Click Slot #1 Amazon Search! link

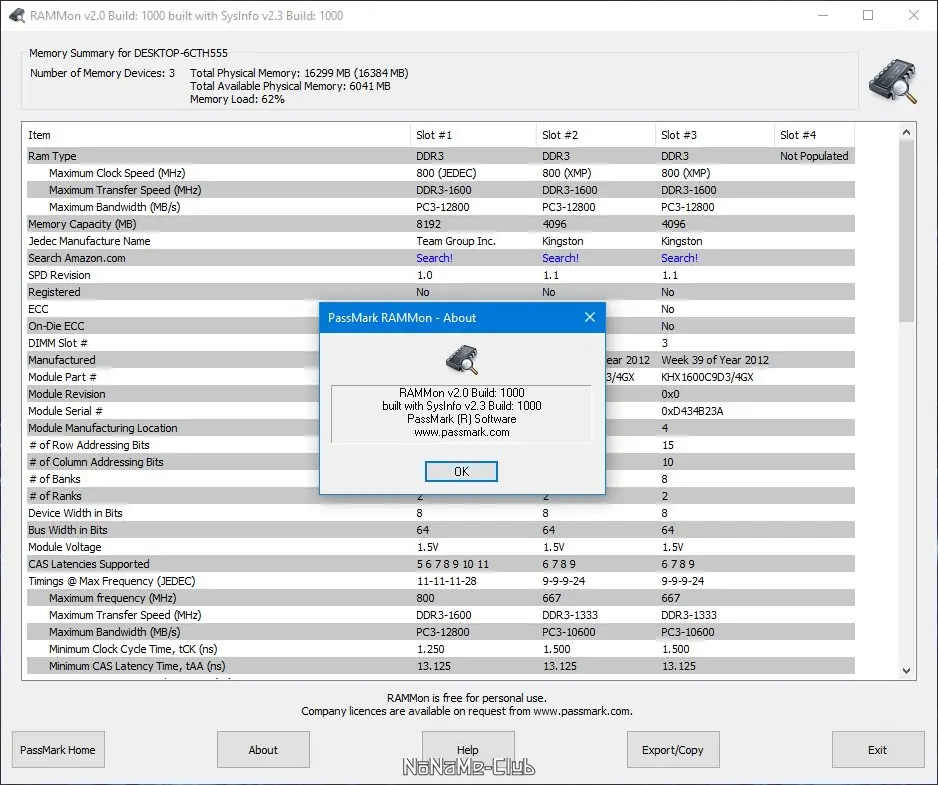(434, 258)
